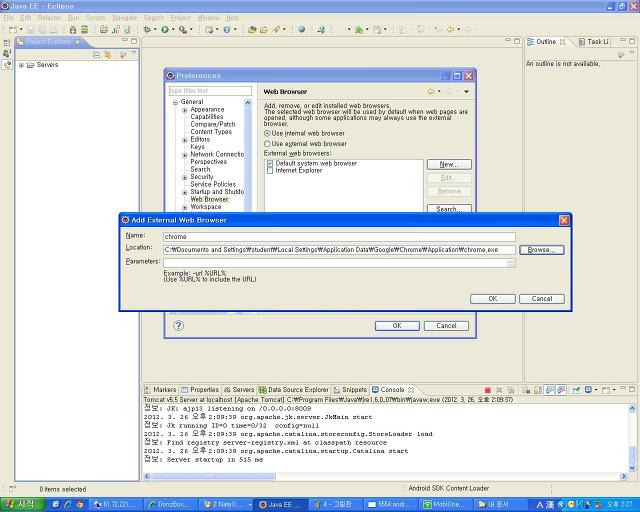Image resolution: width=640 pixels, height=512 pixels.
Task: Select Use external web browser radio
Action: click(x=267, y=144)
